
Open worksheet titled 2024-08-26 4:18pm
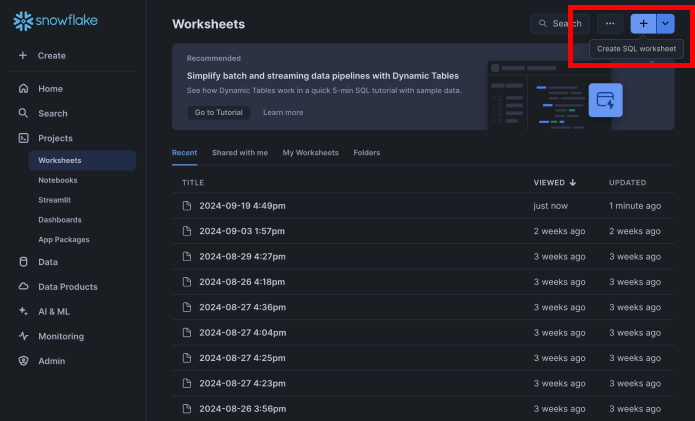pyautogui.click(x=242, y=281)
